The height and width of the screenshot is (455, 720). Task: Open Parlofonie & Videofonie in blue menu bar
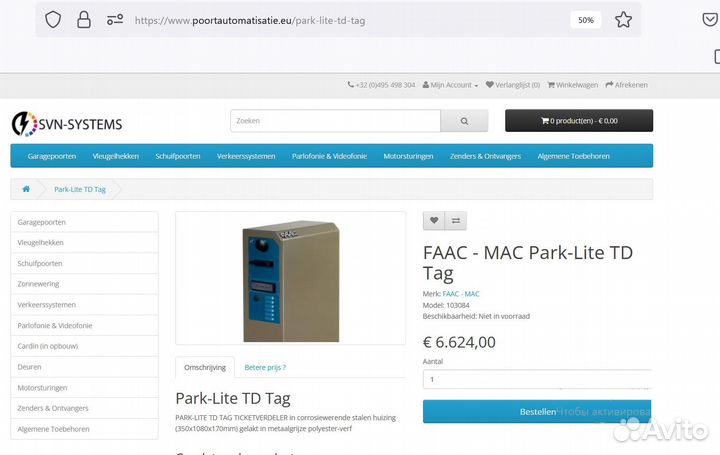329,156
